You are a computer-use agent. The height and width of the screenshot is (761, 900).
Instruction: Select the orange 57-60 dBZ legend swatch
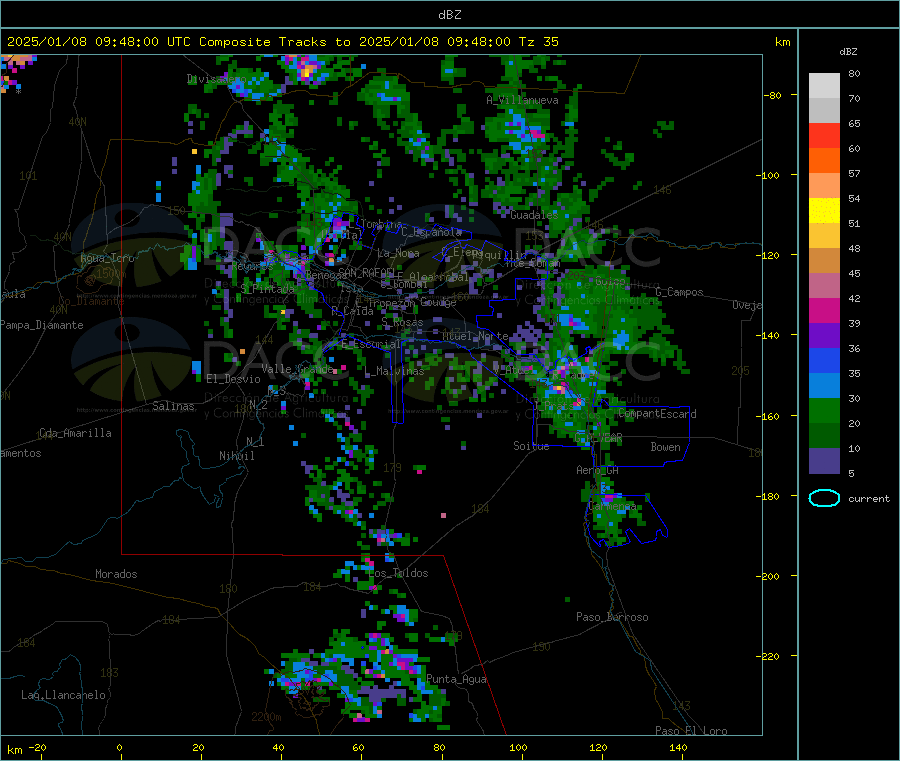(824, 161)
